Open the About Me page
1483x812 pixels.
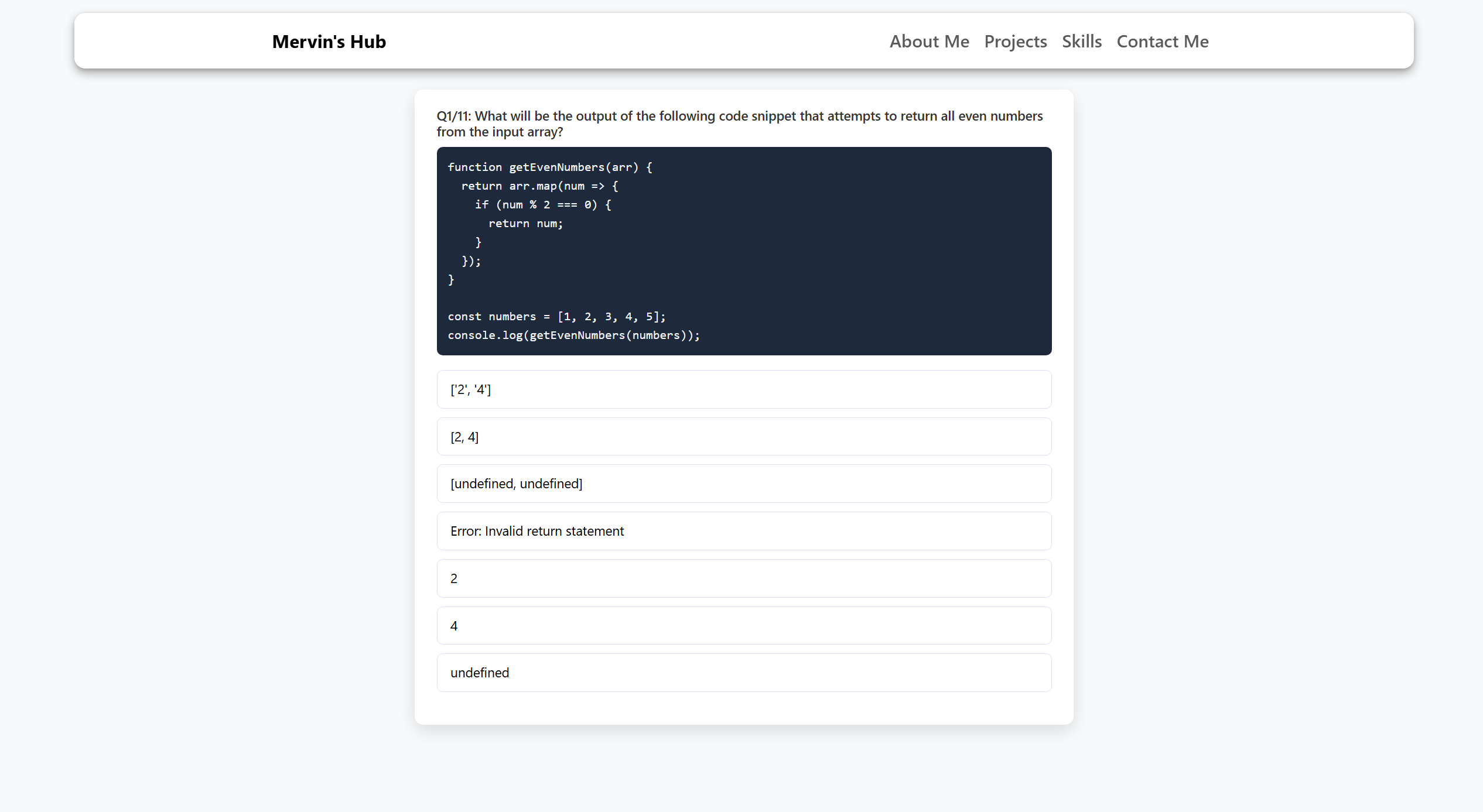pos(929,42)
